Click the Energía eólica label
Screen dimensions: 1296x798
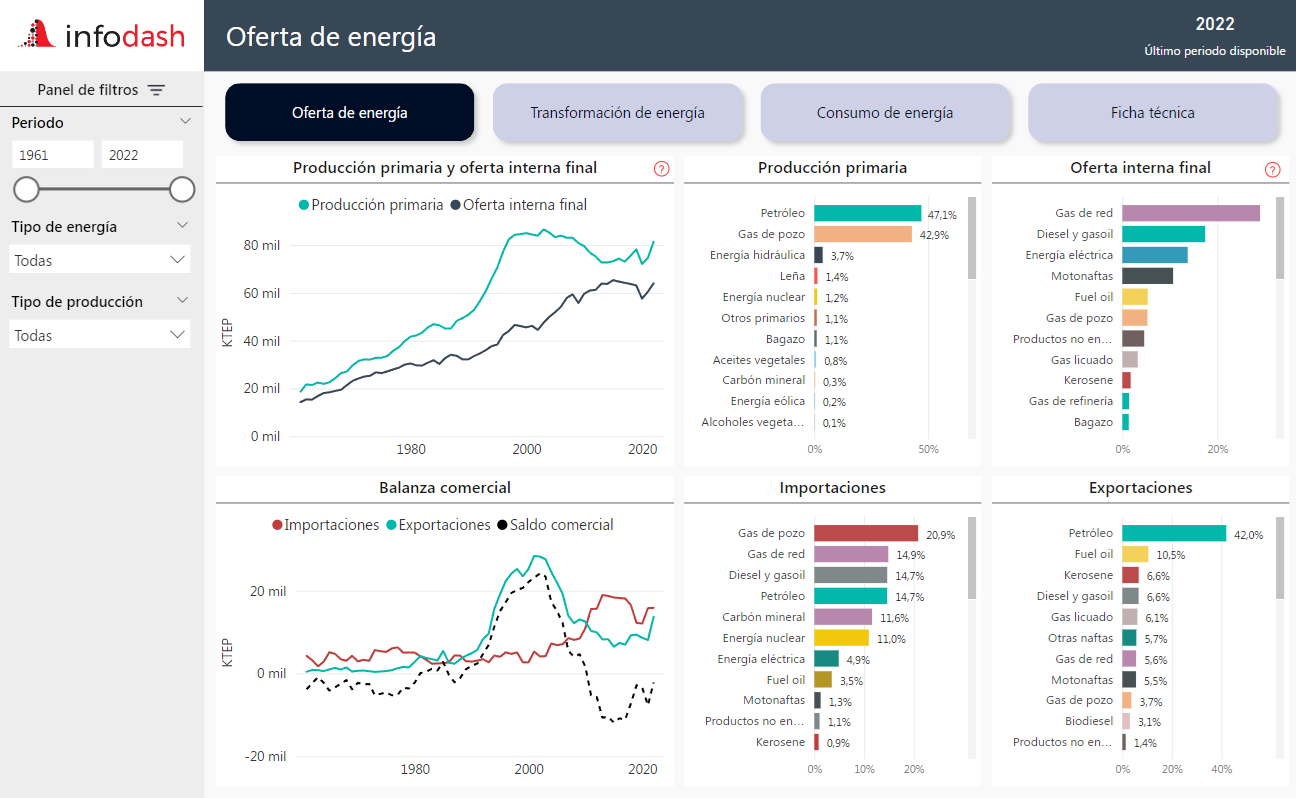coord(768,402)
